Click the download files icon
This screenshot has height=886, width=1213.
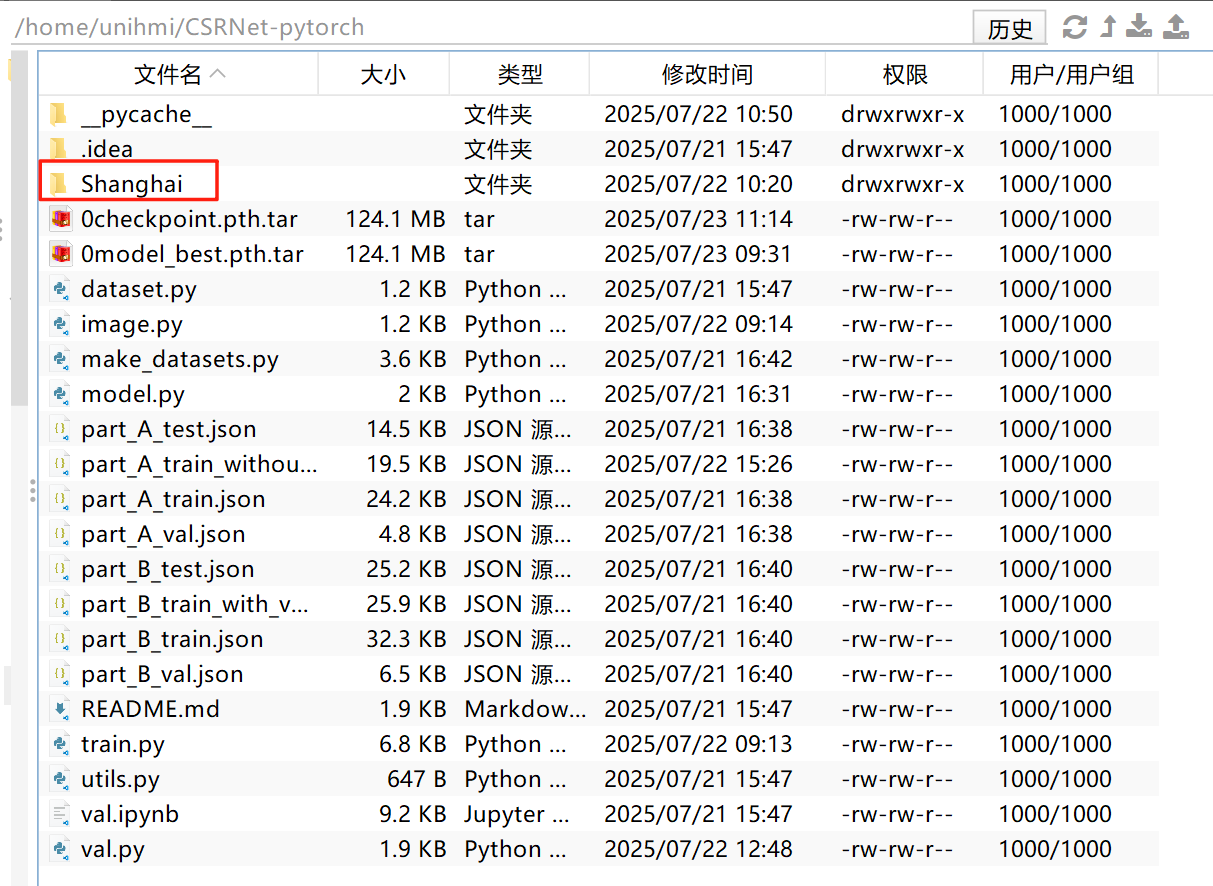pos(1139,28)
